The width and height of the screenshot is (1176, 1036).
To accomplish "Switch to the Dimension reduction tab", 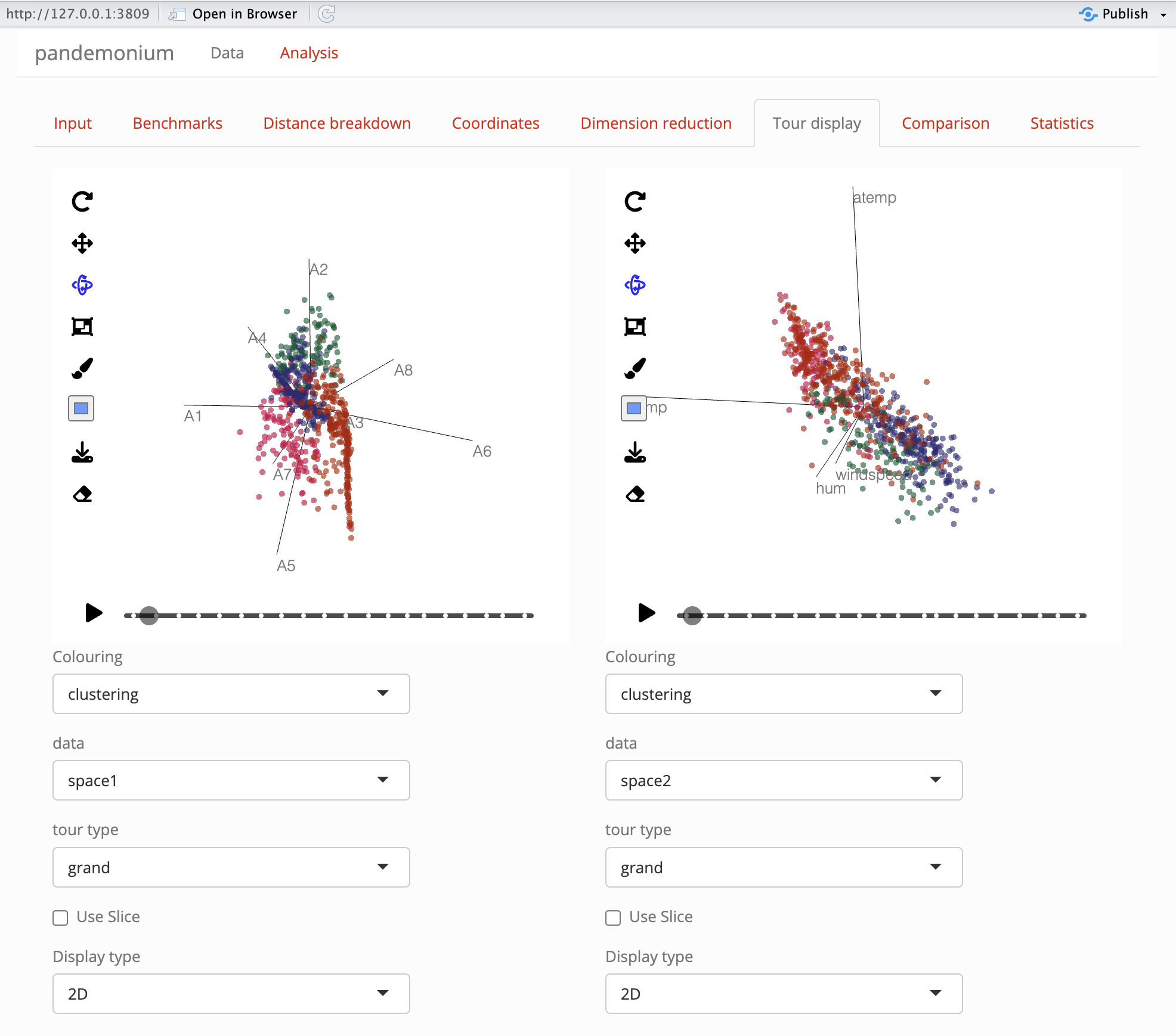I will coord(656,123).
